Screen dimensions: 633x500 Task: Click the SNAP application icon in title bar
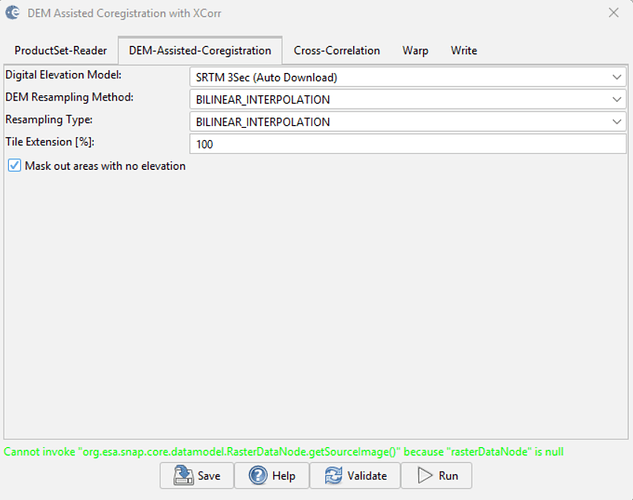coord(12,12)
